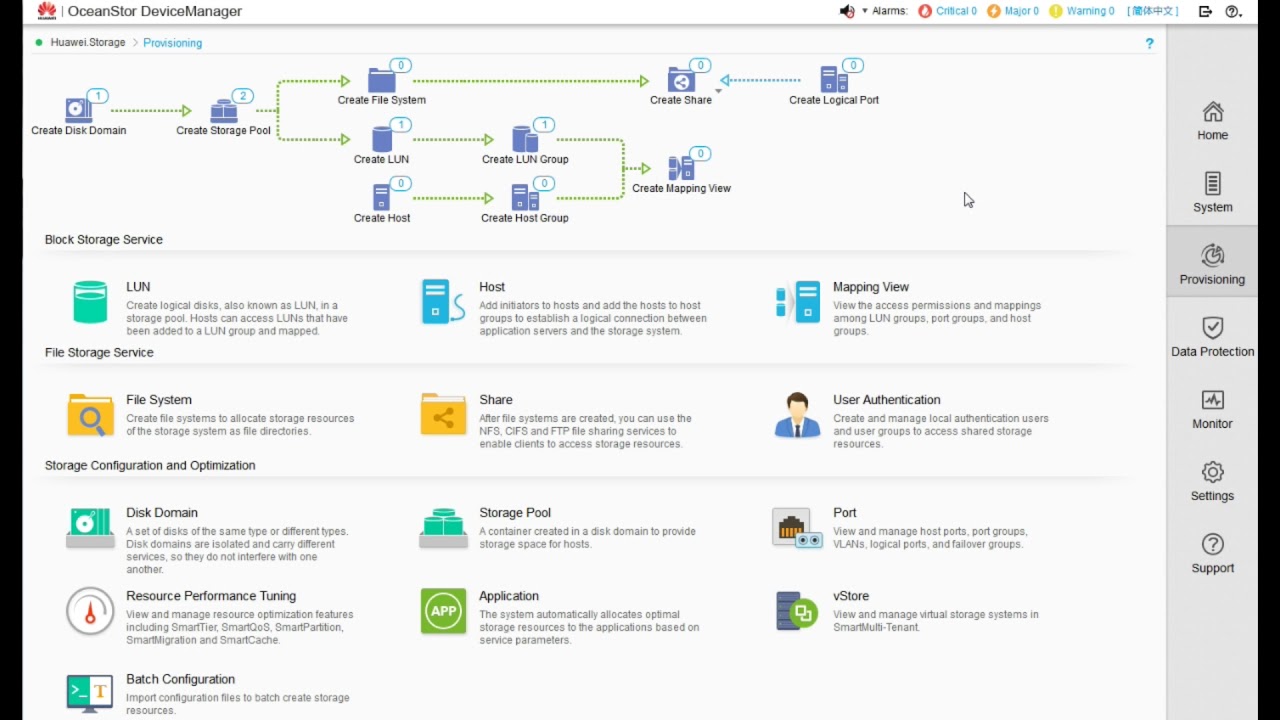Click the LUN title text
1280x720 pixels.
click(x=138, y=287)
